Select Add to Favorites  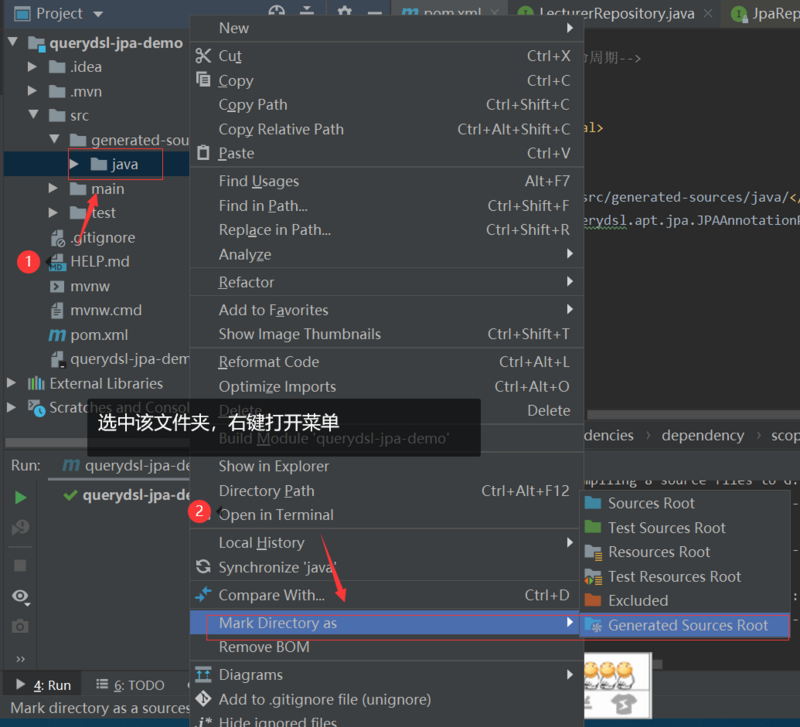pyautogui.click(x=387, y=310)
